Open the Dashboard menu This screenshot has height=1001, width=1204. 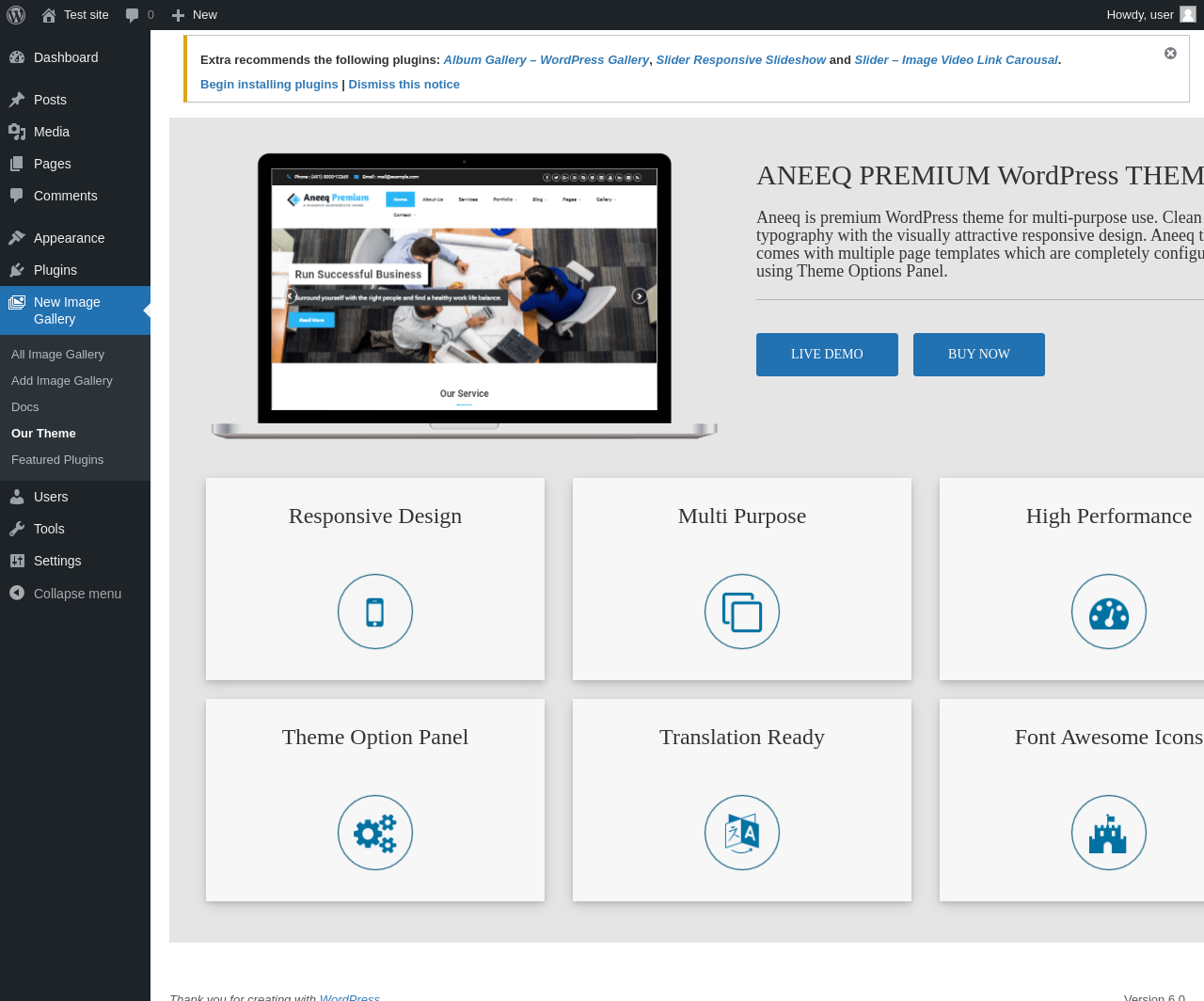[x=75, y=57]
